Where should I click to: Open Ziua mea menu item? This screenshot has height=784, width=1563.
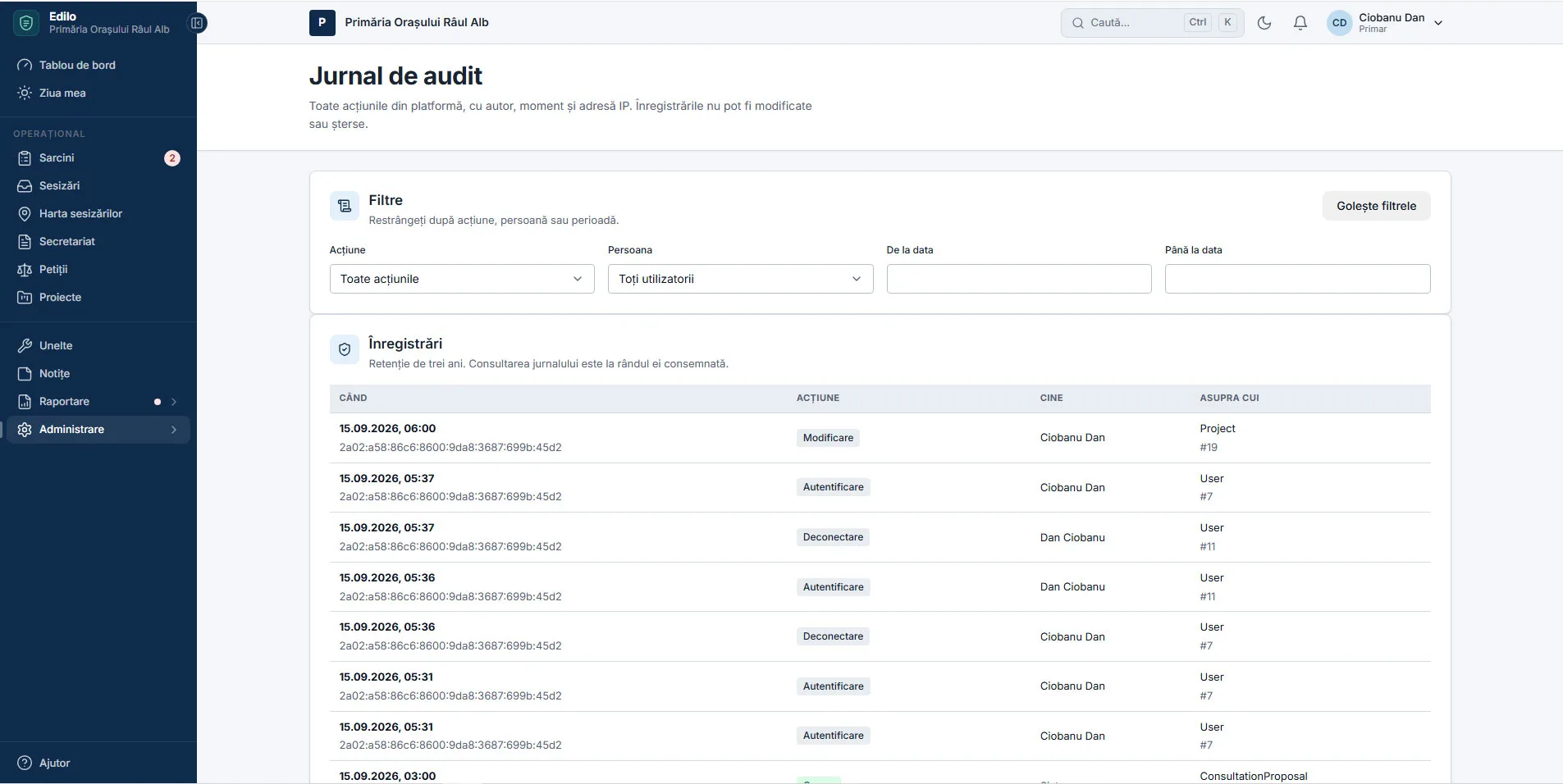click(x=98, y=93)
